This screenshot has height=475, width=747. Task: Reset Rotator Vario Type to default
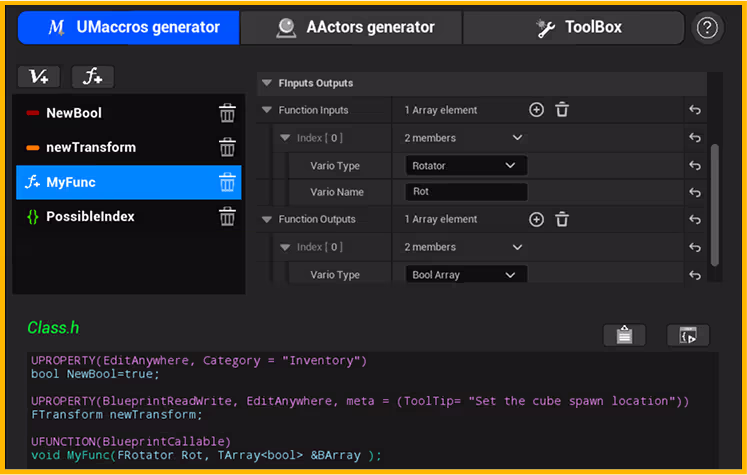click(695, 165)
